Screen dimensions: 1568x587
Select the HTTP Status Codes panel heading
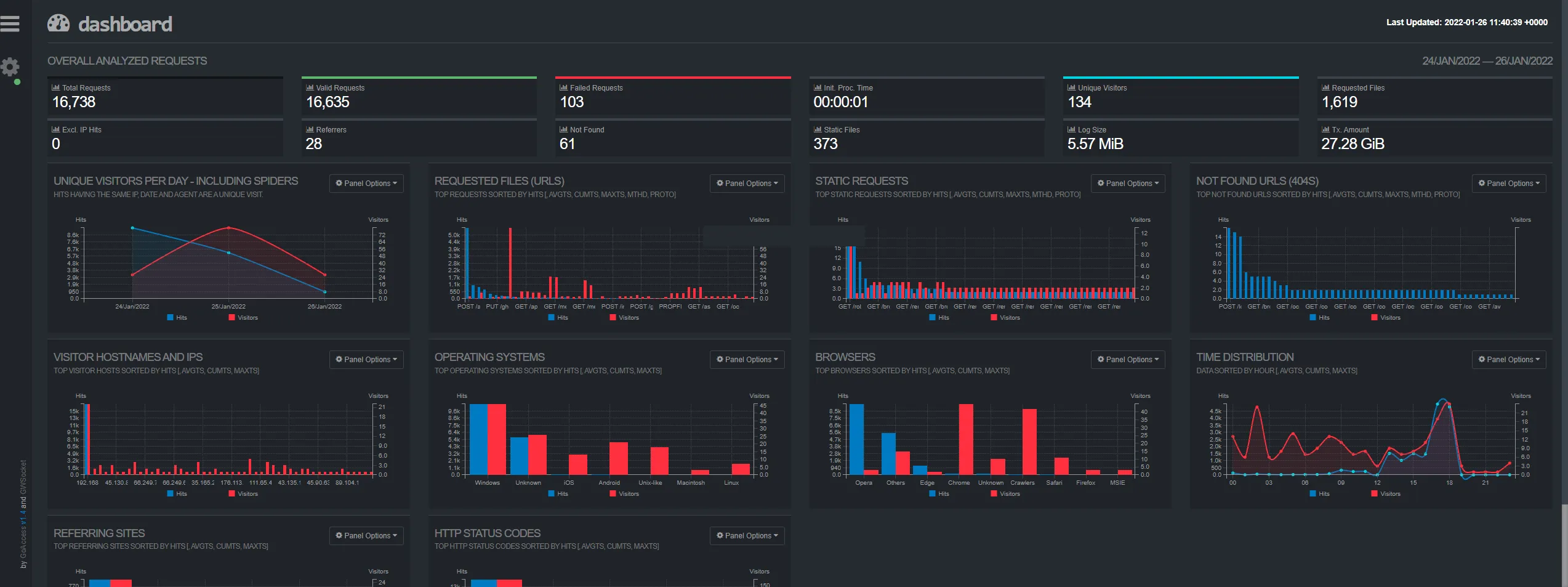(x=488, y=533)
